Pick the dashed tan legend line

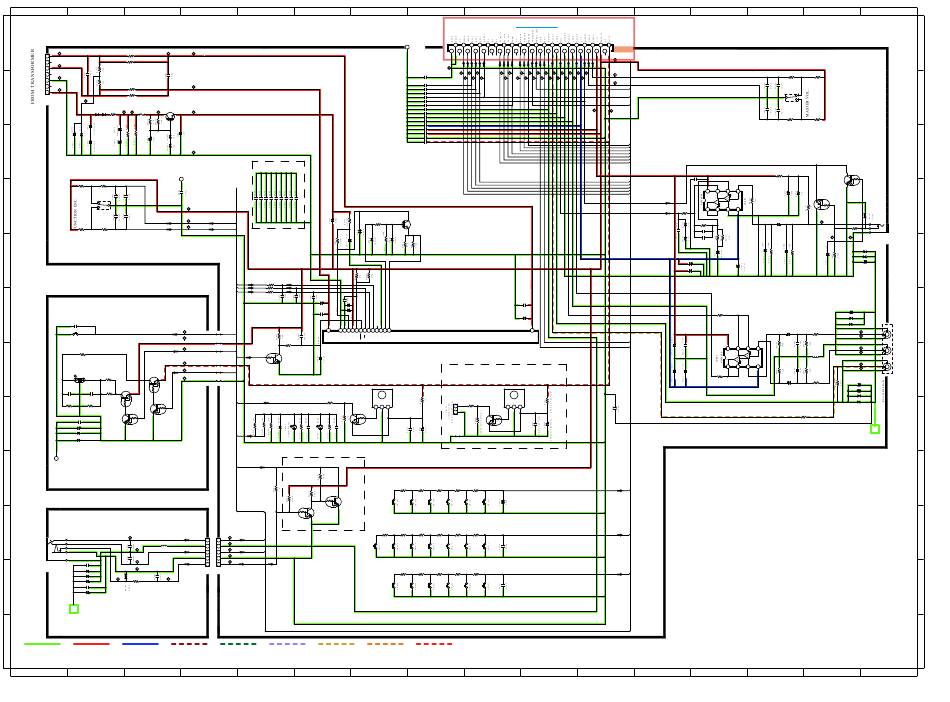(x=336, y=644)
